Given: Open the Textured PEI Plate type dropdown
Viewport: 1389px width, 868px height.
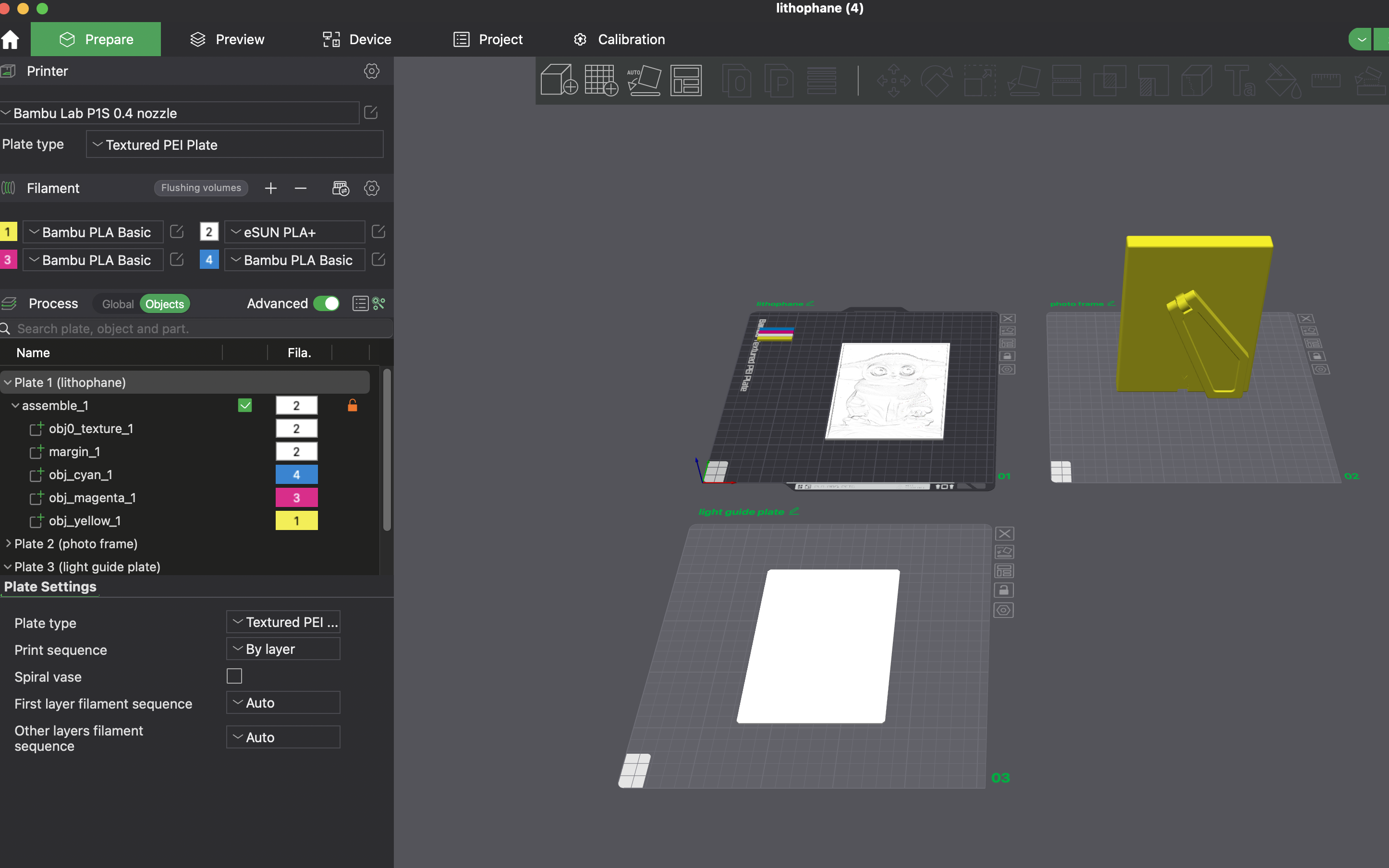Looking at the screenshot, I should click(x=235, y=144).
